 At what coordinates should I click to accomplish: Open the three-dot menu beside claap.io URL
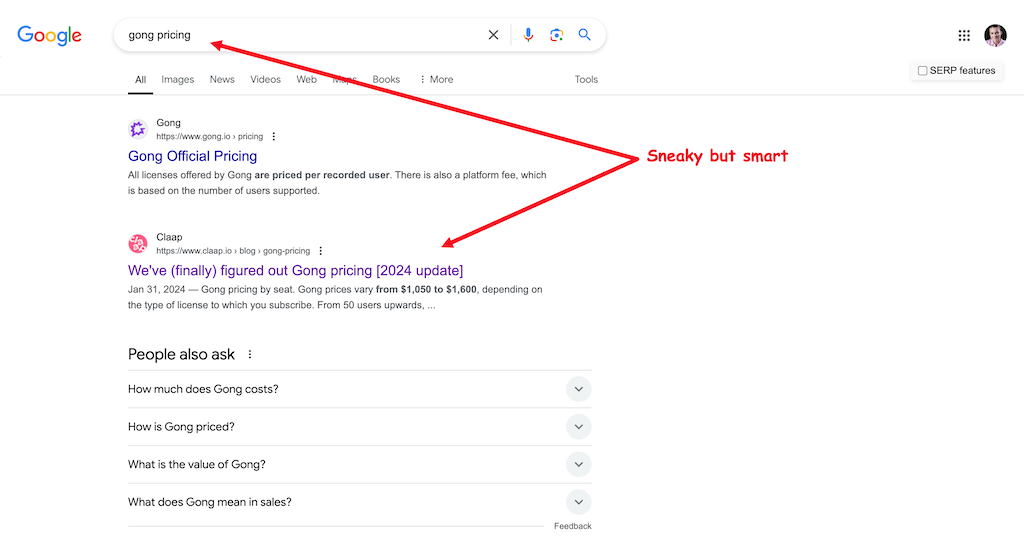[x=321, y=251]
